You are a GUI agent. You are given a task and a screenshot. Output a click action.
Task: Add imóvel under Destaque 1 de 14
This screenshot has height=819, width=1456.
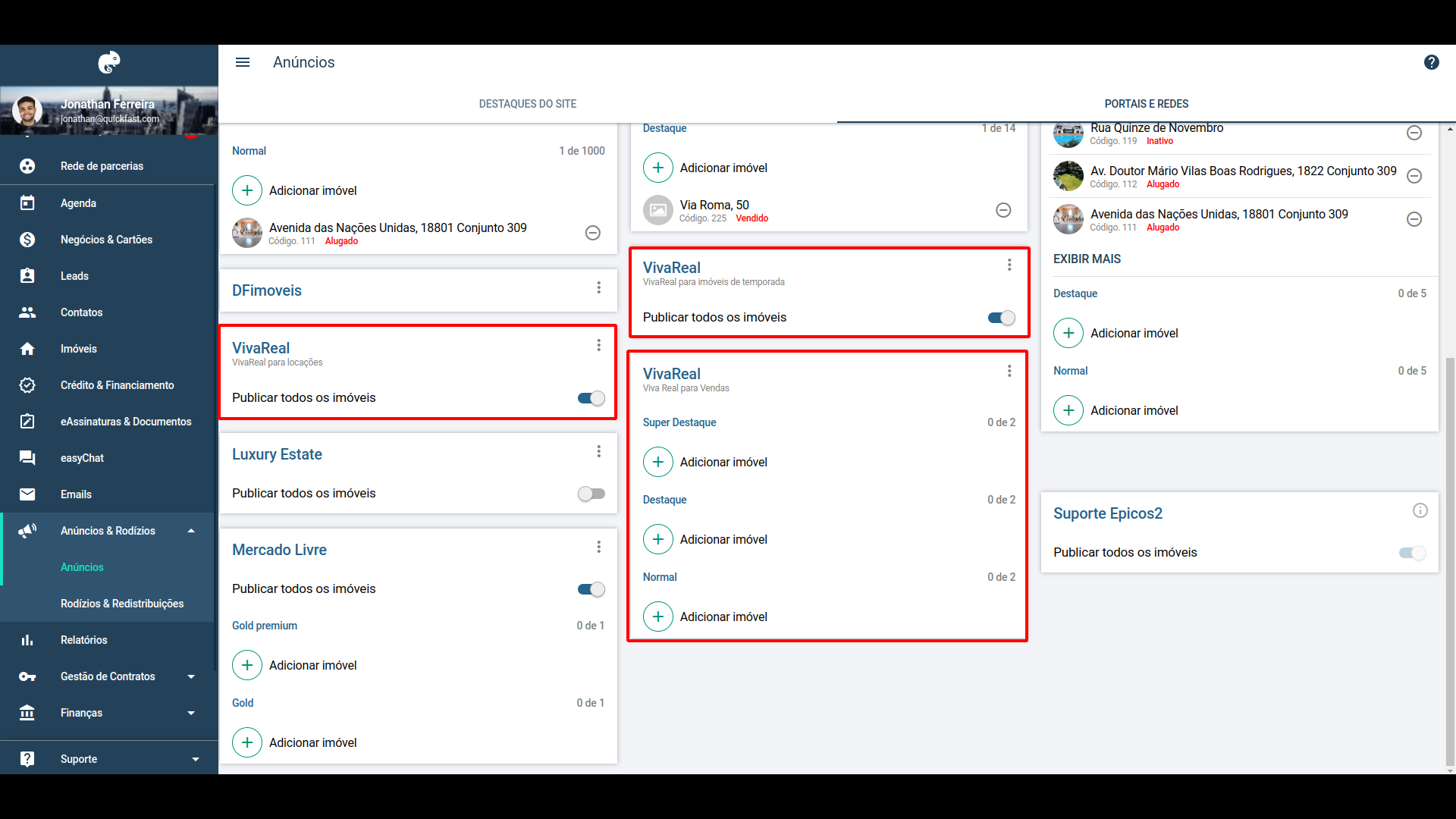(x=658, y=168)
